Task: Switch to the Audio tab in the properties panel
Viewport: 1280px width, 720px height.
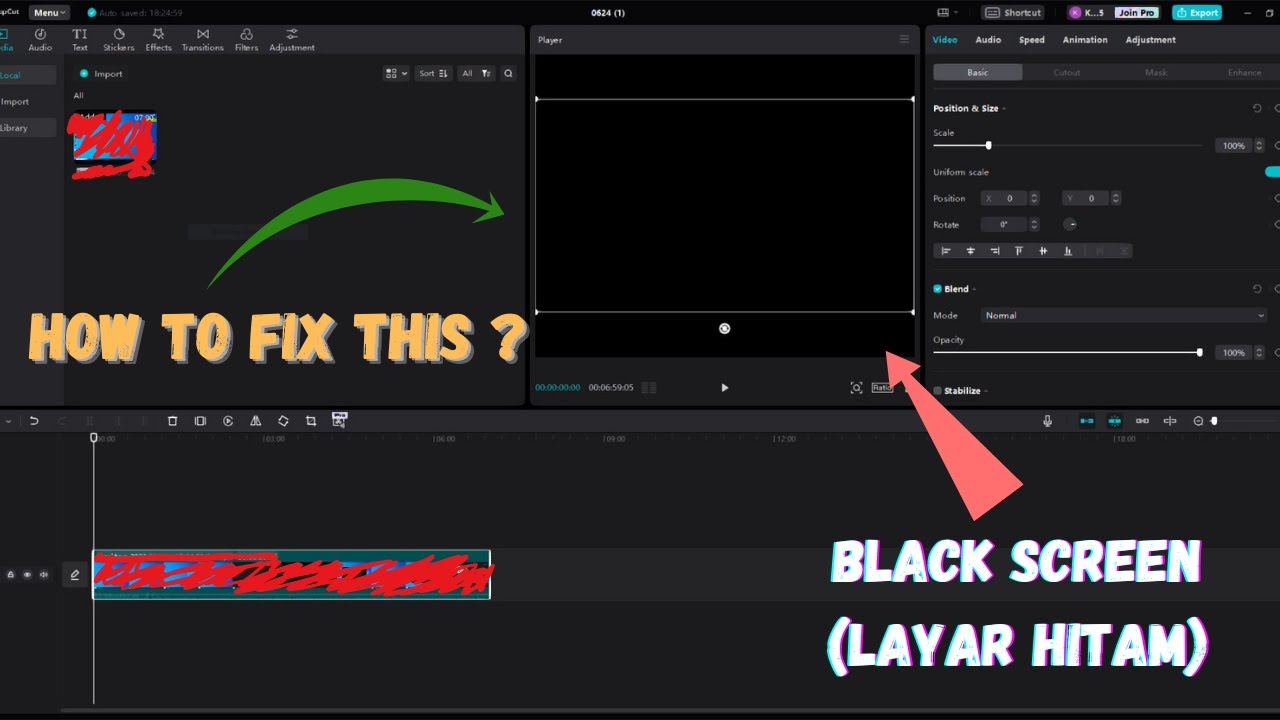Action: pos(988,40)
